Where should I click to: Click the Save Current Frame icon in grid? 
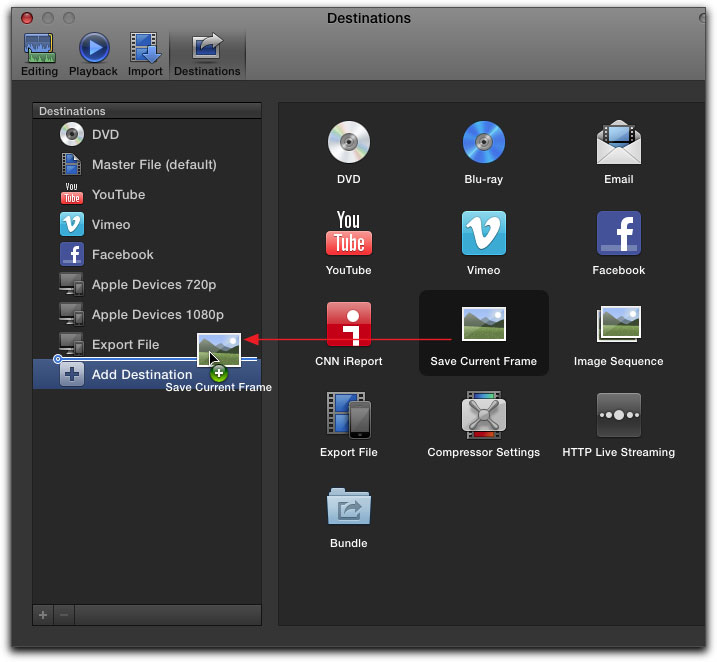(484, 324)
